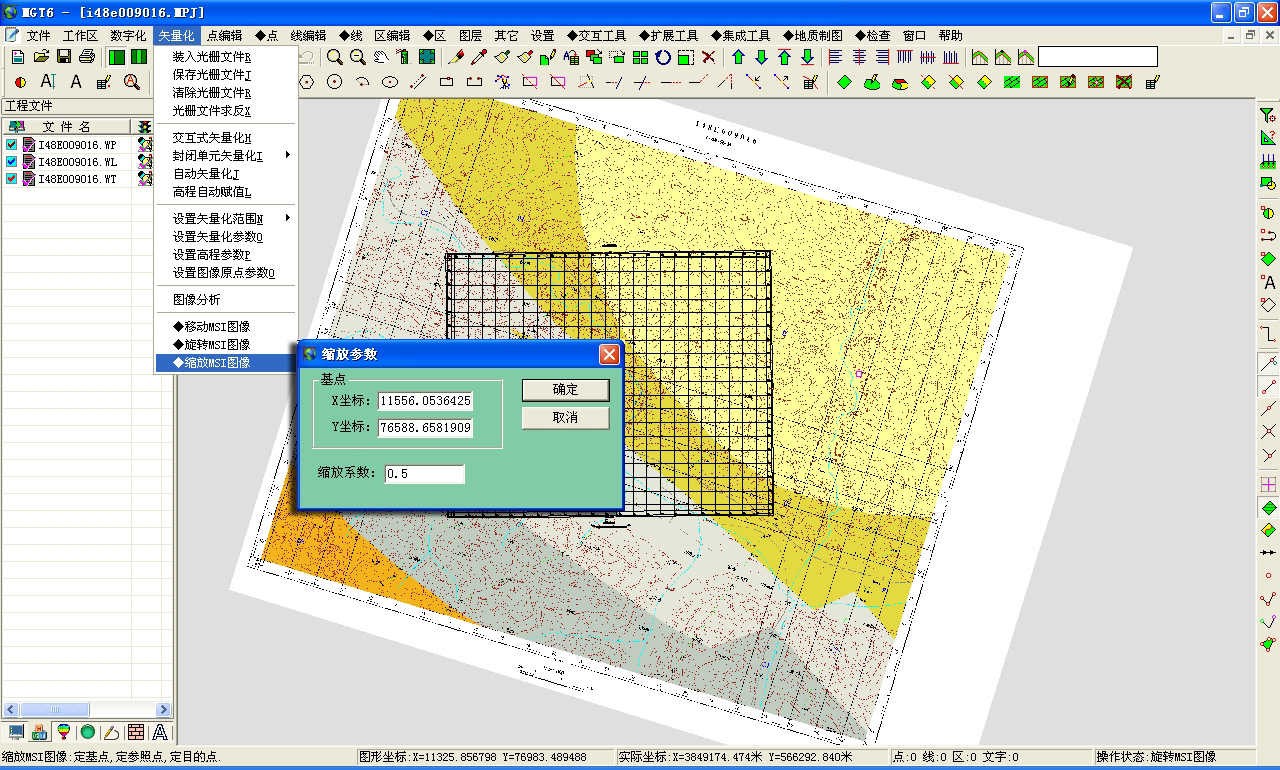This screenshot has width=1280, height=770.
Task: Open the ◆地质制图 menu
Action: click(x=812, y=35)
